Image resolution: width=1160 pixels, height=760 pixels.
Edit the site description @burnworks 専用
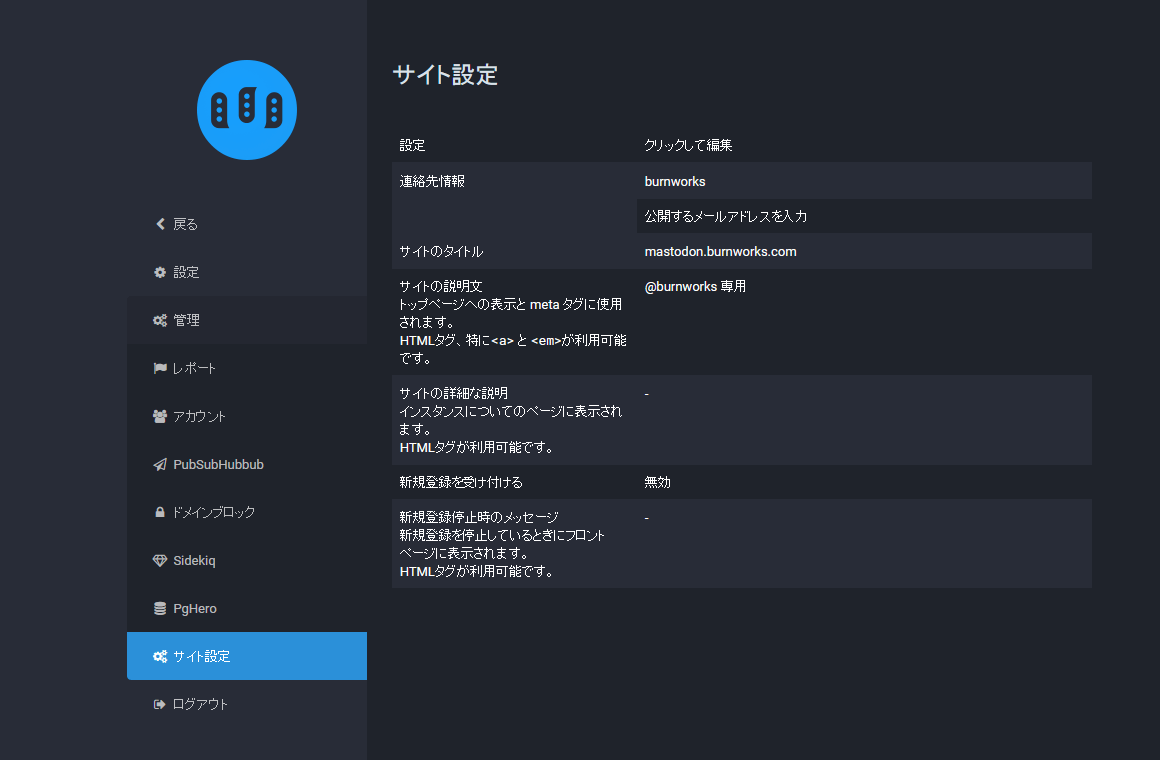(x=695, y=287)
